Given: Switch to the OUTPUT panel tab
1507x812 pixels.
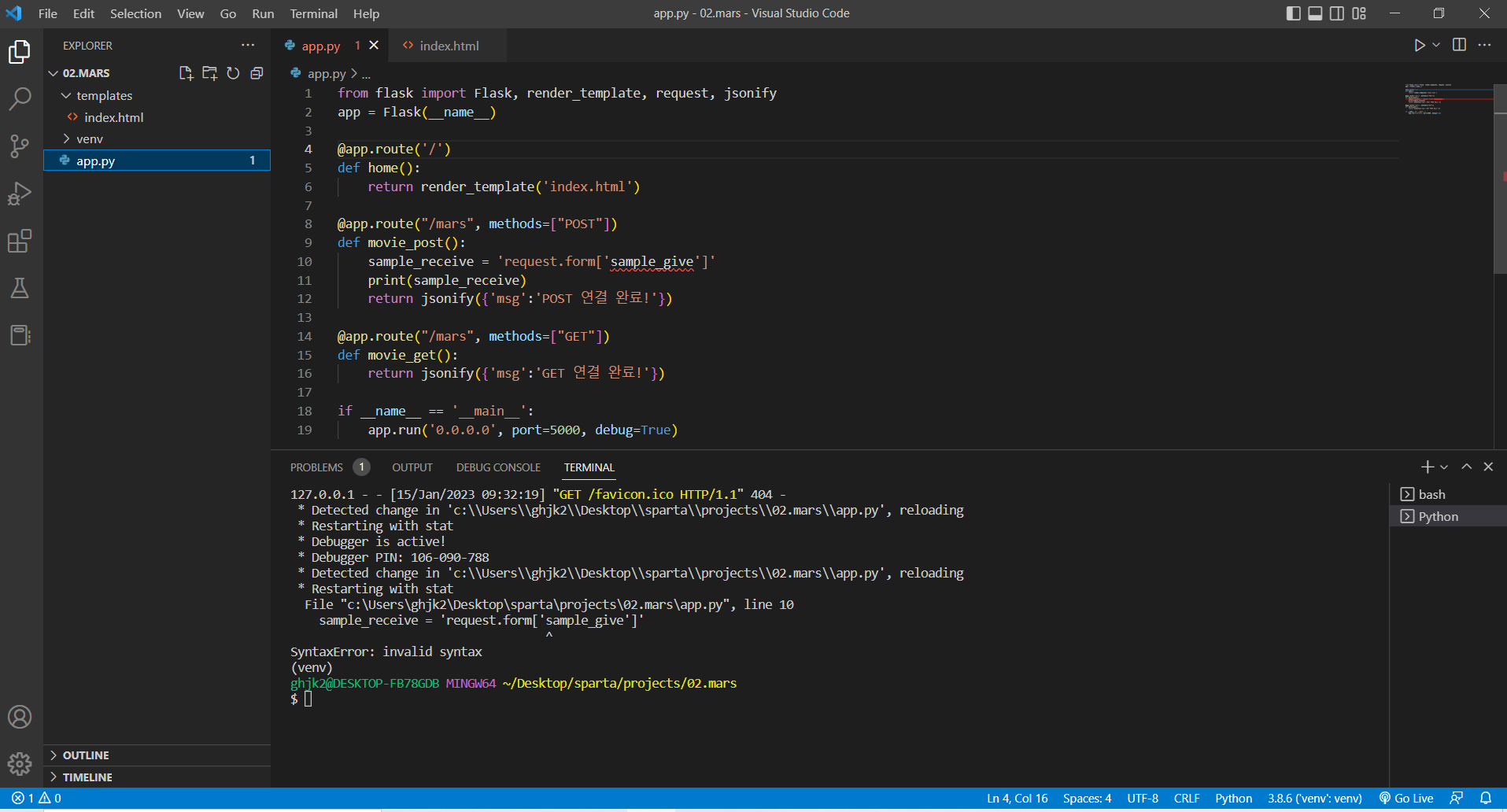Looking at the screenshot, I should [x=412, y=467].
